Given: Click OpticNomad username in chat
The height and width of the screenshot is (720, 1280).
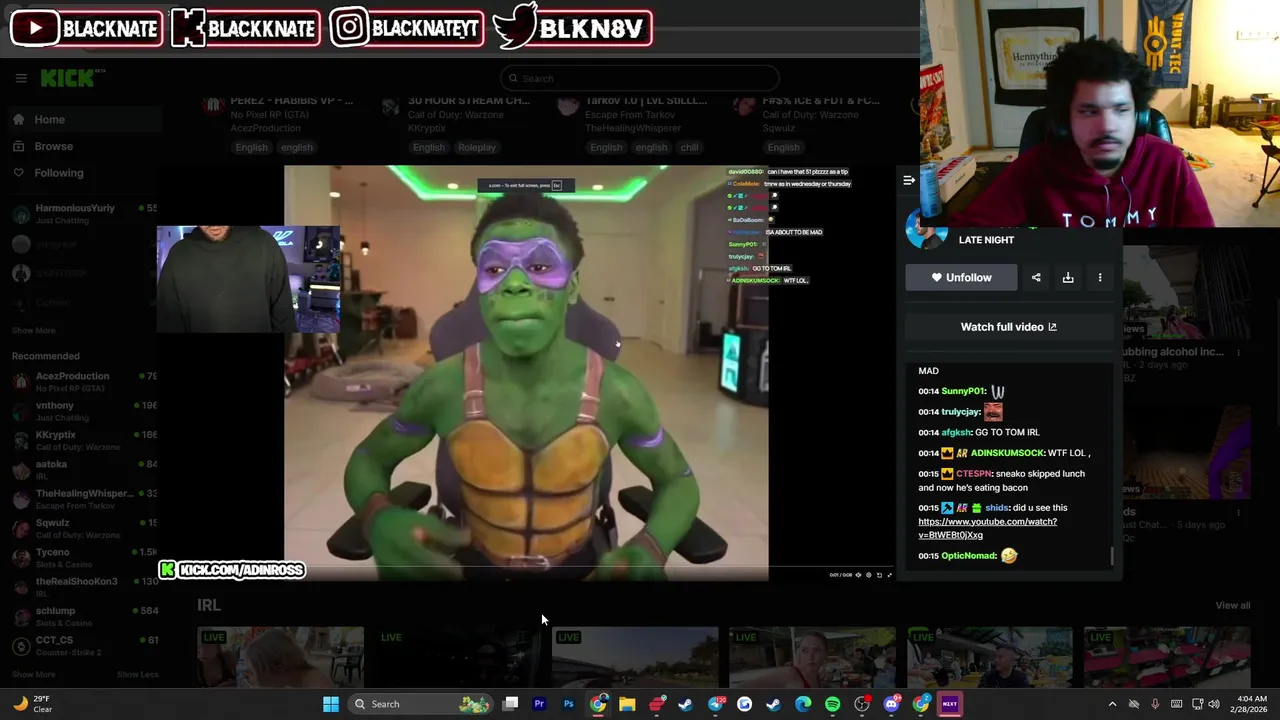Looking at the screenshot, I should click(x=969, y=556).
